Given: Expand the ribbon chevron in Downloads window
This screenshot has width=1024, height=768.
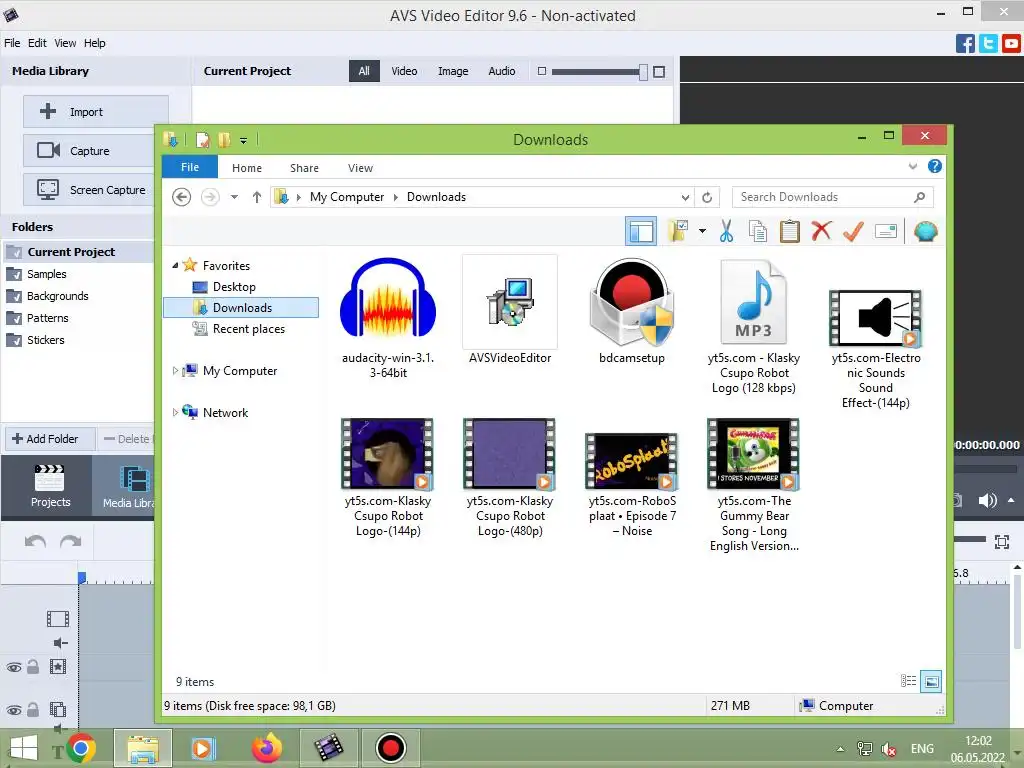Looking at the screenshot, I should coord(913,167).
